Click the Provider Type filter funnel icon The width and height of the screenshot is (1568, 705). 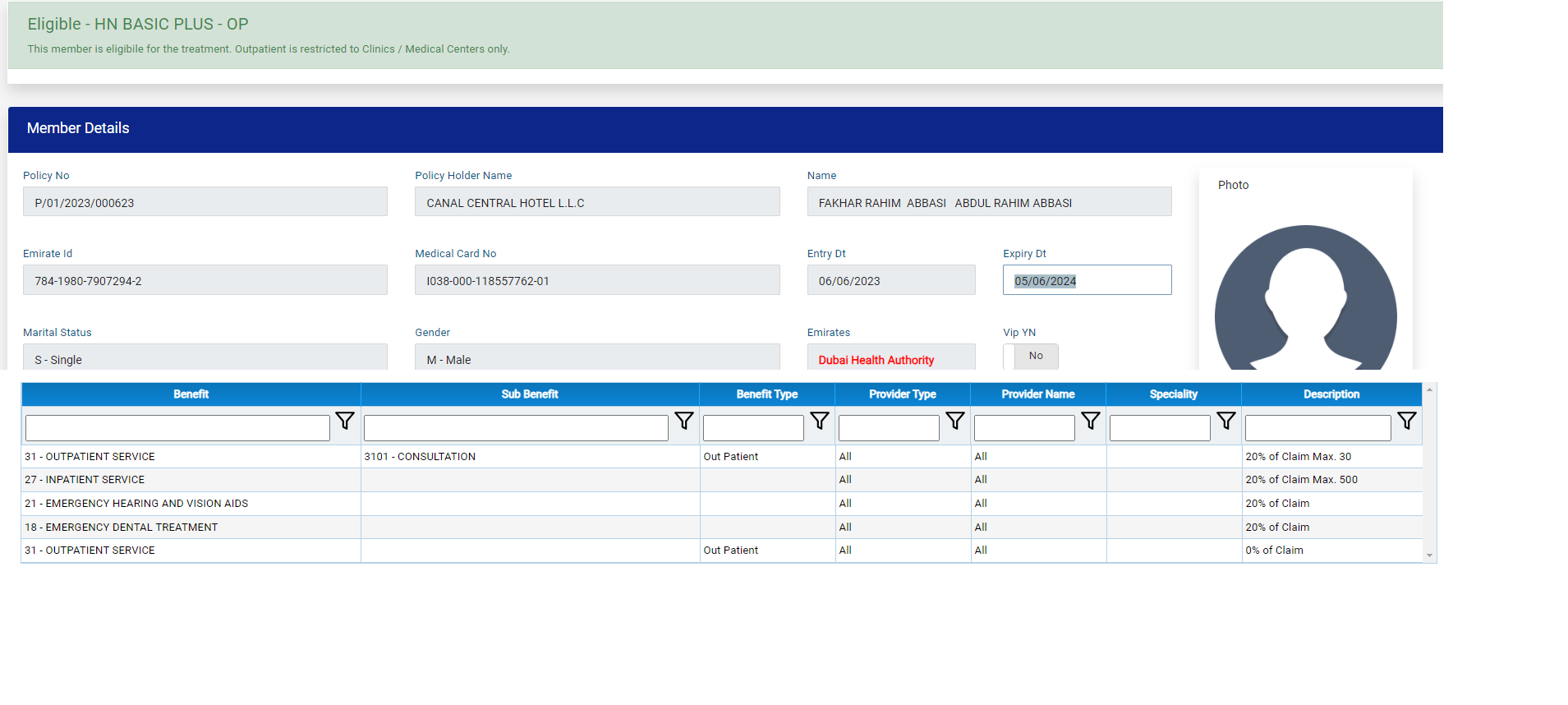(954, 421)
